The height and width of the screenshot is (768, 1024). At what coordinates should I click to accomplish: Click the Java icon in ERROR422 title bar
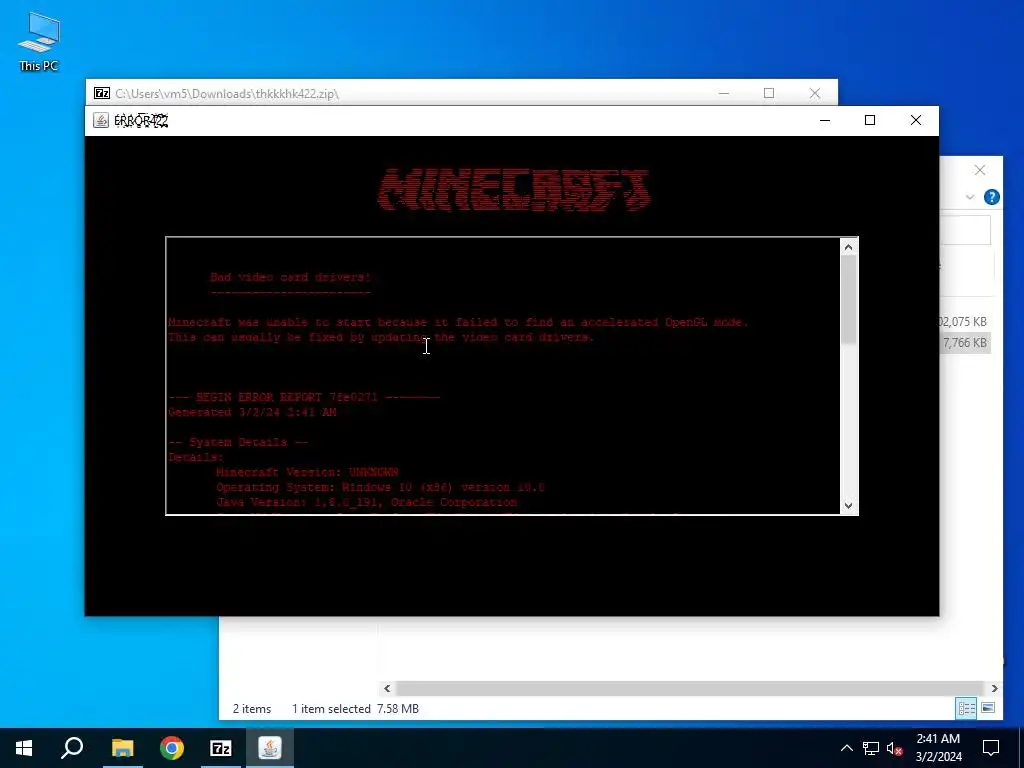(x=101, y=121)
